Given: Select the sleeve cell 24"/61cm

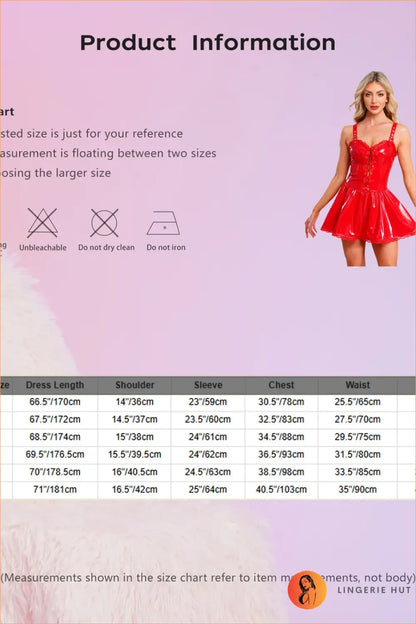Looking at the screenshot, I should [x=208, y=437].
